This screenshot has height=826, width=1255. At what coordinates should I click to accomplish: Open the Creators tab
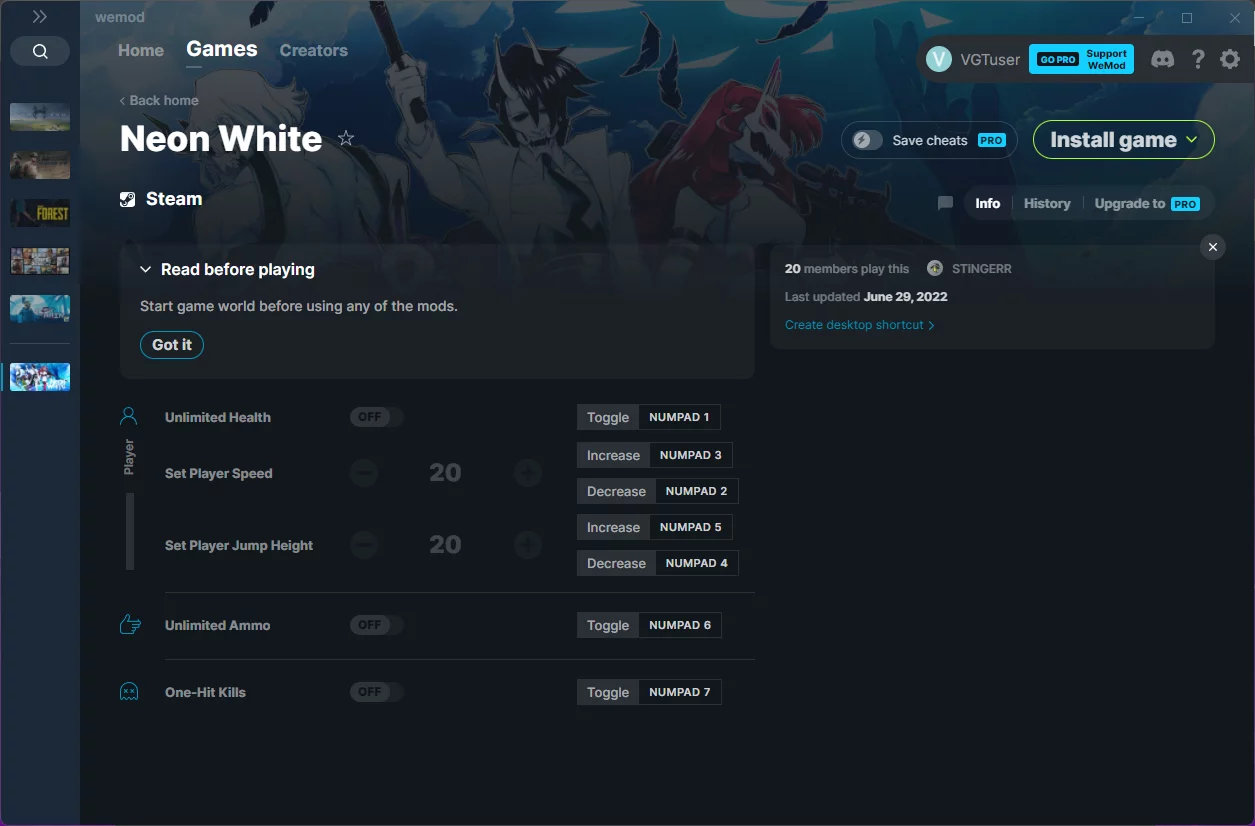click(314, 50)
